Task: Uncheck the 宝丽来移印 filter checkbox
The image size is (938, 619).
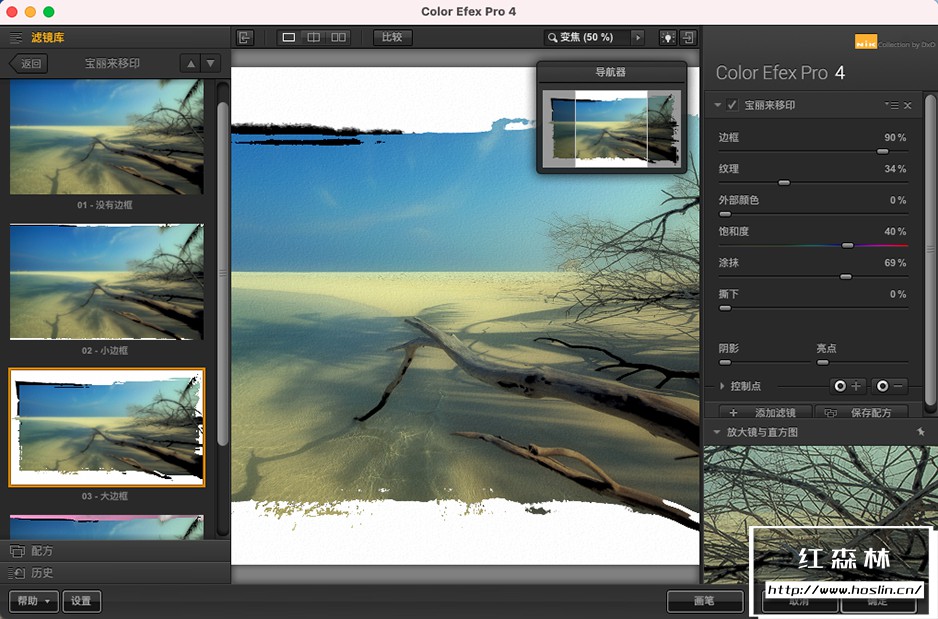Action: tap(732, 105)
